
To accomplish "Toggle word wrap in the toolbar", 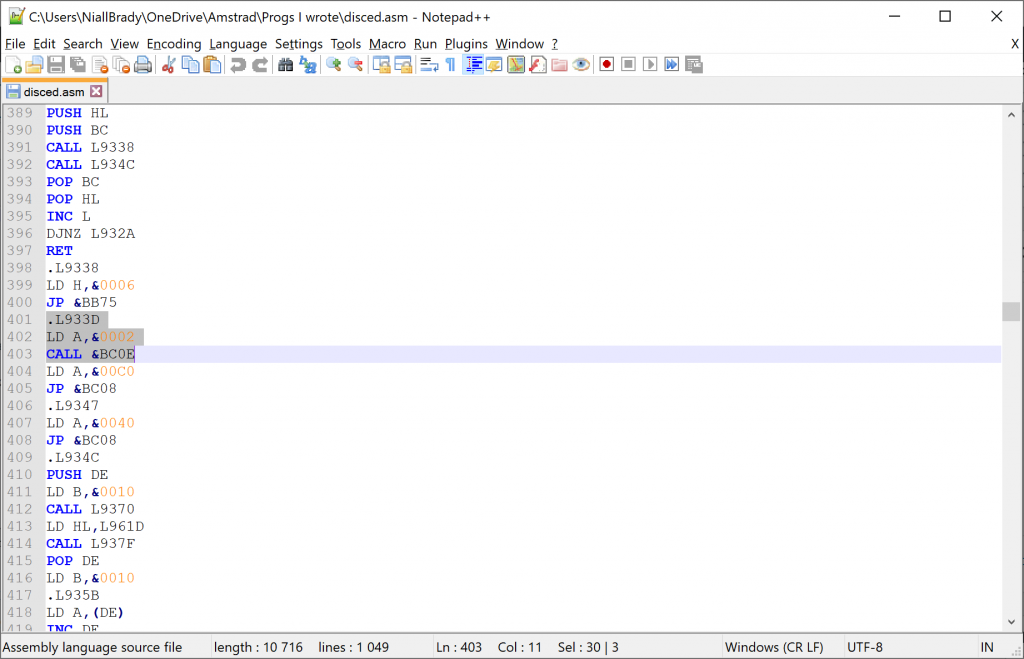I will pyautogui.click(x=429, y=65).
